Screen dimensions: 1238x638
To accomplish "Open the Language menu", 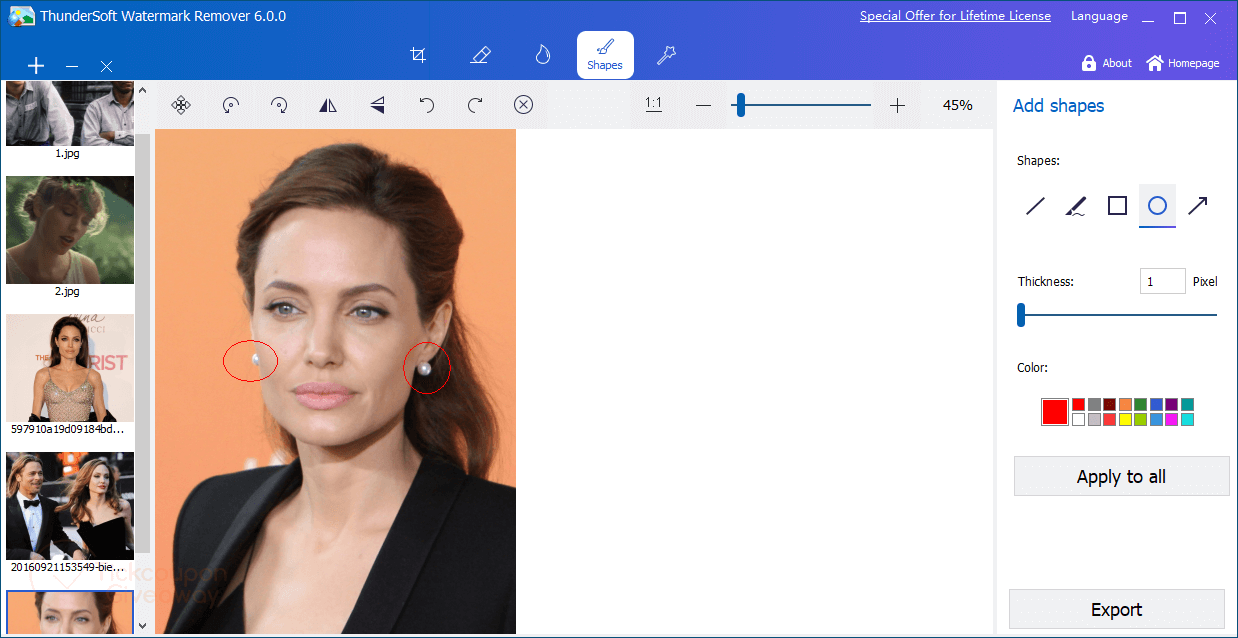I will click(x=1099, y=16).
